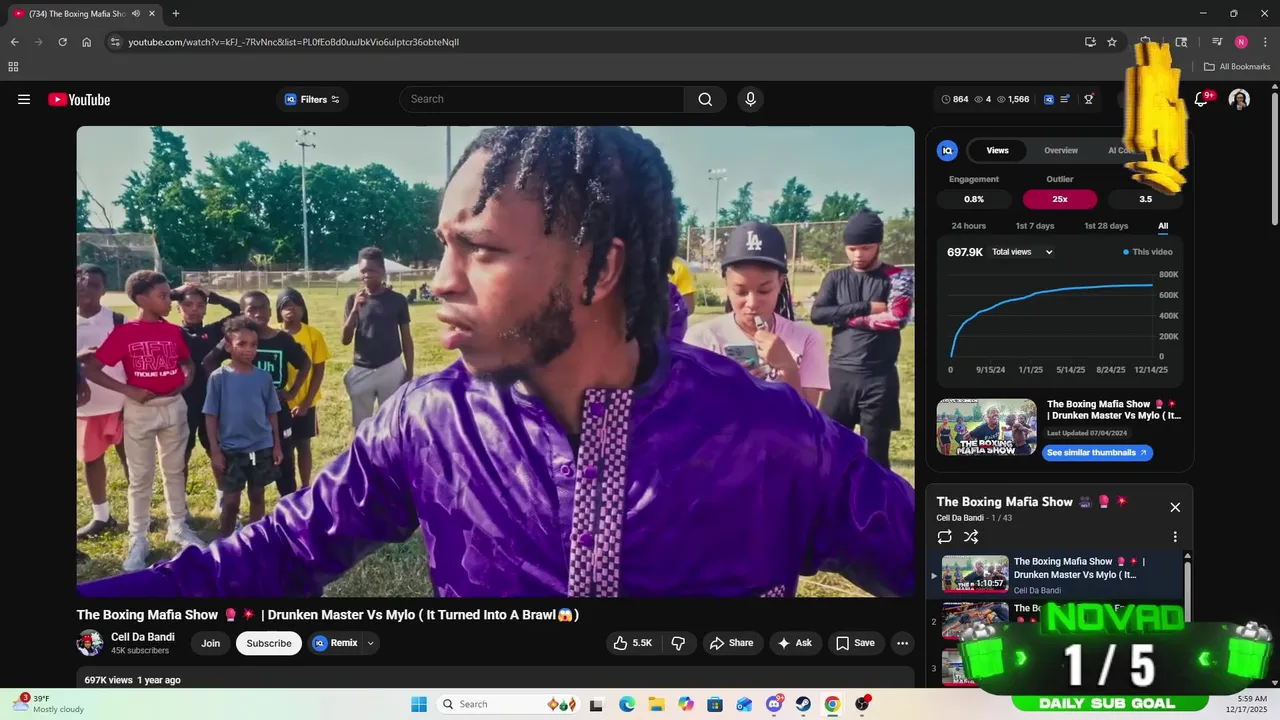Select the All time range tab

point(1163,226)
